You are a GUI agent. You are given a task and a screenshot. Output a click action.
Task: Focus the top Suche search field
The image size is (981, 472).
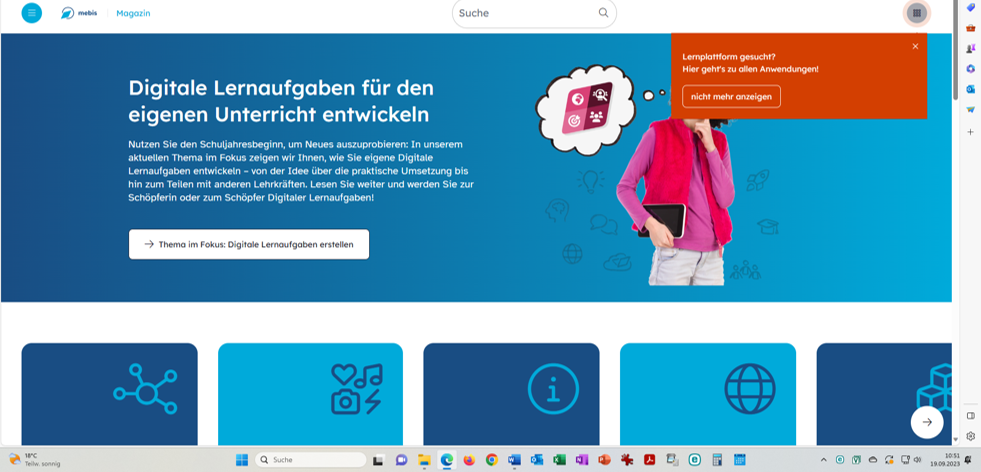click(x=534, y=13)
